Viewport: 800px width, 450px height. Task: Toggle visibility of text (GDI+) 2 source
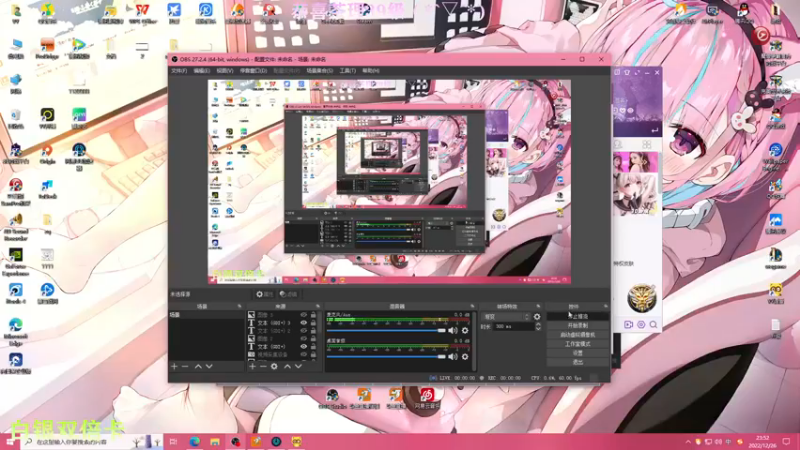tap(304, 331)
